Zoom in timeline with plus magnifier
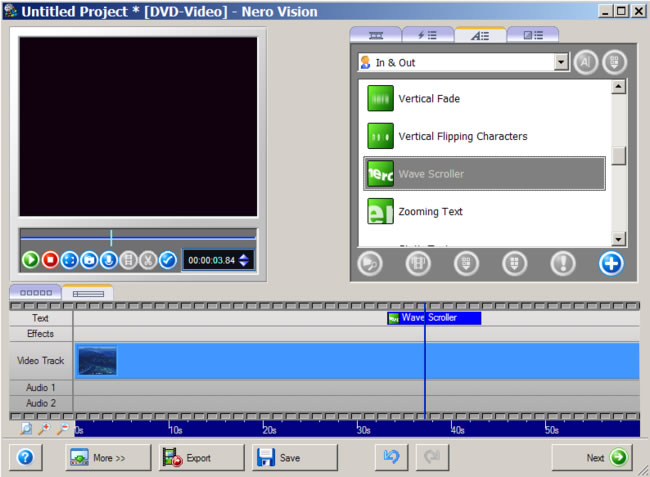 [44, 429]
